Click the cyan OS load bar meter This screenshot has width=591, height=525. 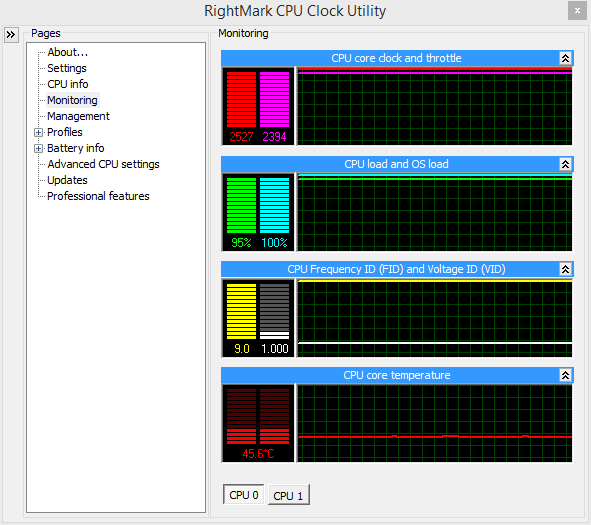[274, 206]
